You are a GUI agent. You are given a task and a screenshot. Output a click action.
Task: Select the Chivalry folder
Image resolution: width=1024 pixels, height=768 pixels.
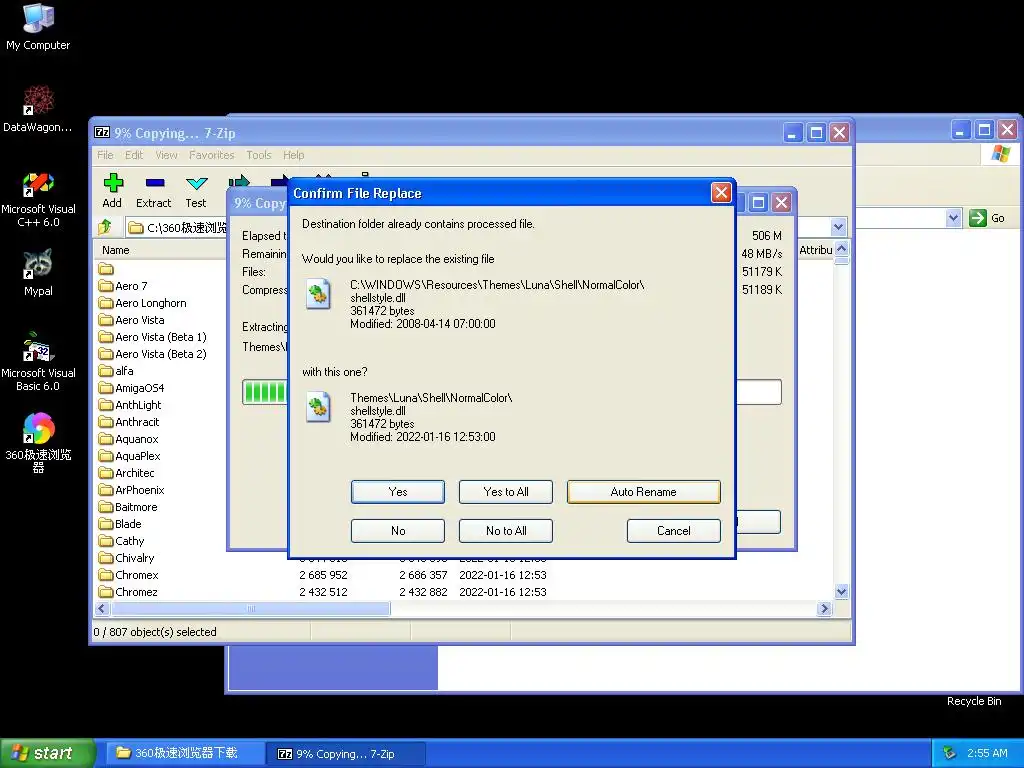point(127,558)
